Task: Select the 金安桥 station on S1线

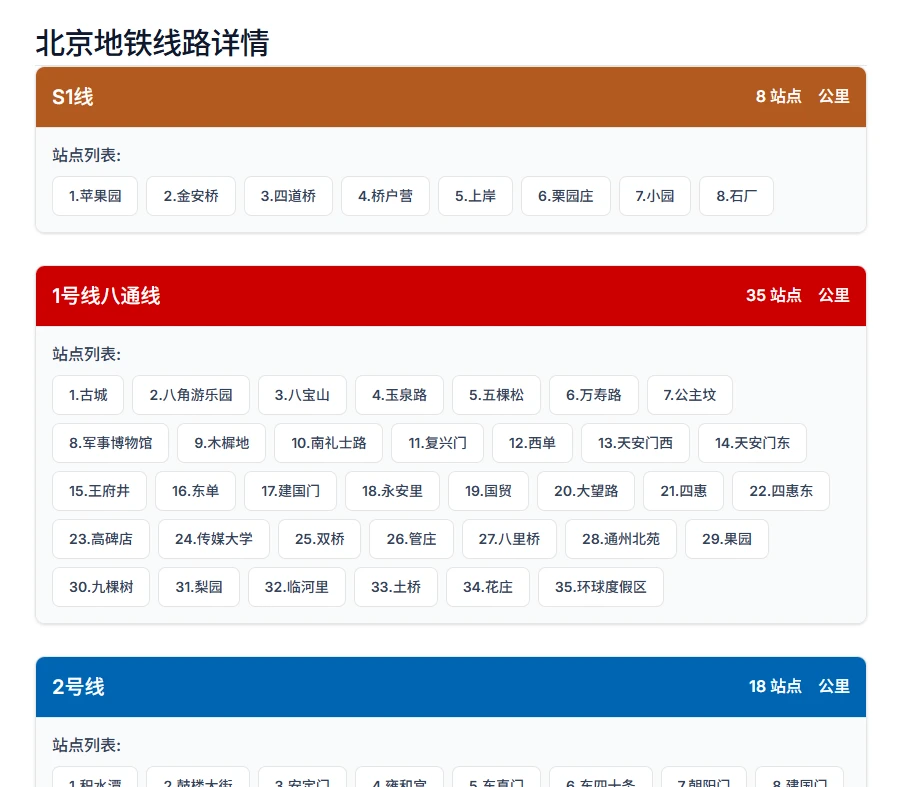Action: click(191, 196)
